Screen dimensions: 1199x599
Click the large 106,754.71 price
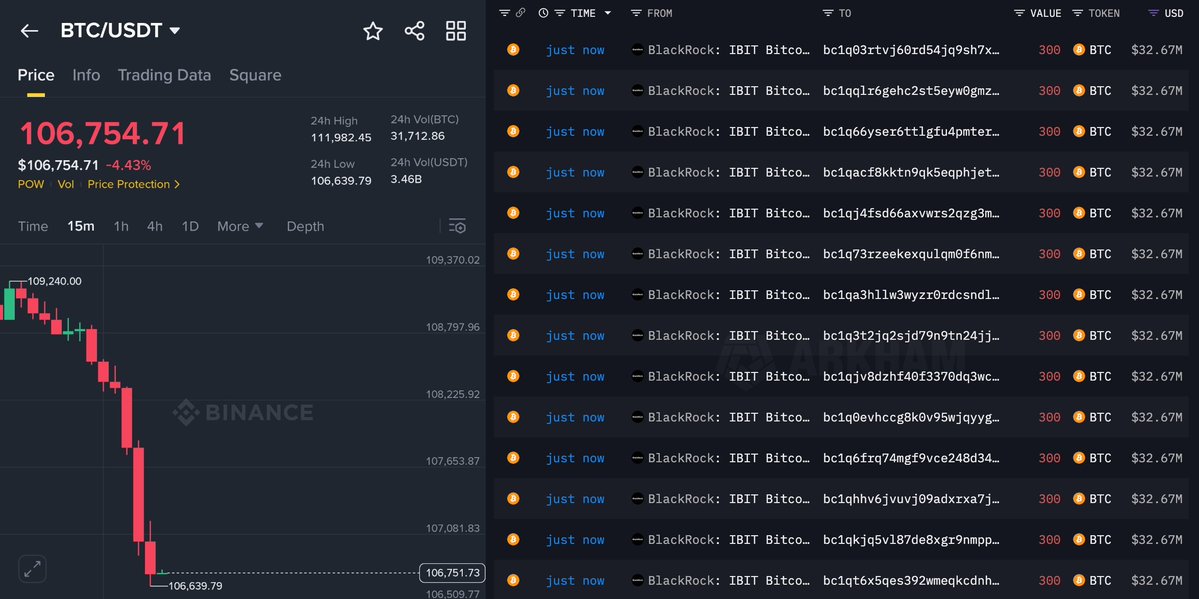(x=102, y=134)
